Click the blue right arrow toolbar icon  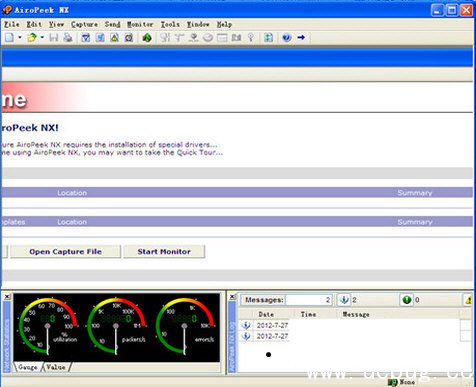(x=301, y=38)
